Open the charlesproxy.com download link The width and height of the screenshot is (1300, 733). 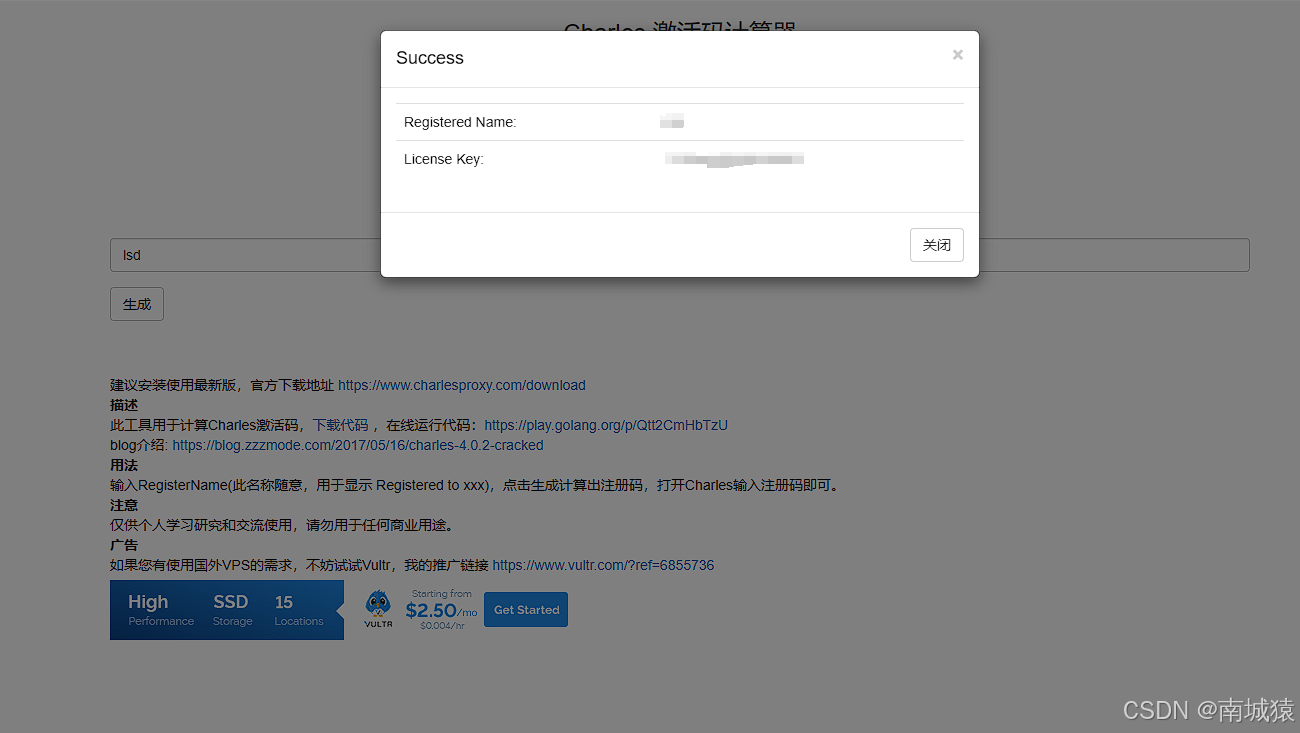coord(462,385)
